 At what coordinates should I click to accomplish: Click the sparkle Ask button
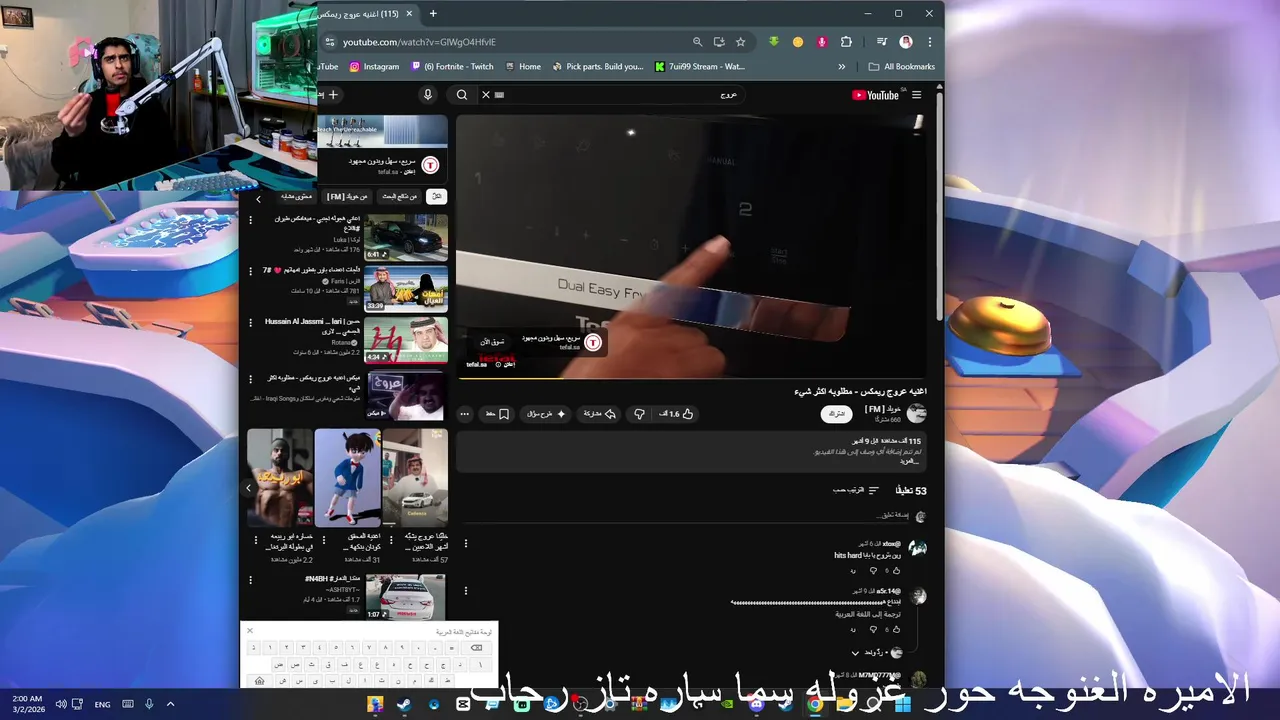pyautogui.click(x=547, y=414)
